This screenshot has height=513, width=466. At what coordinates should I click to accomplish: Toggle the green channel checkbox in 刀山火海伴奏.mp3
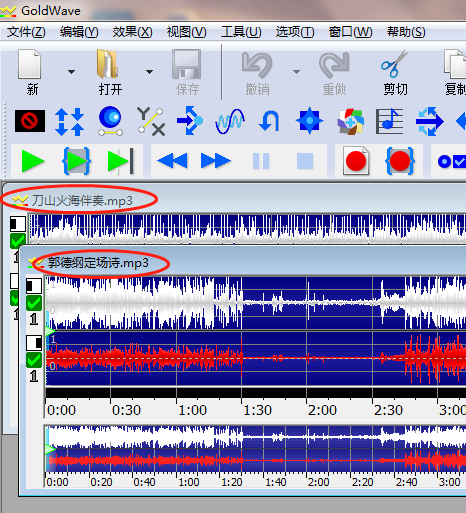pos(18,241)
